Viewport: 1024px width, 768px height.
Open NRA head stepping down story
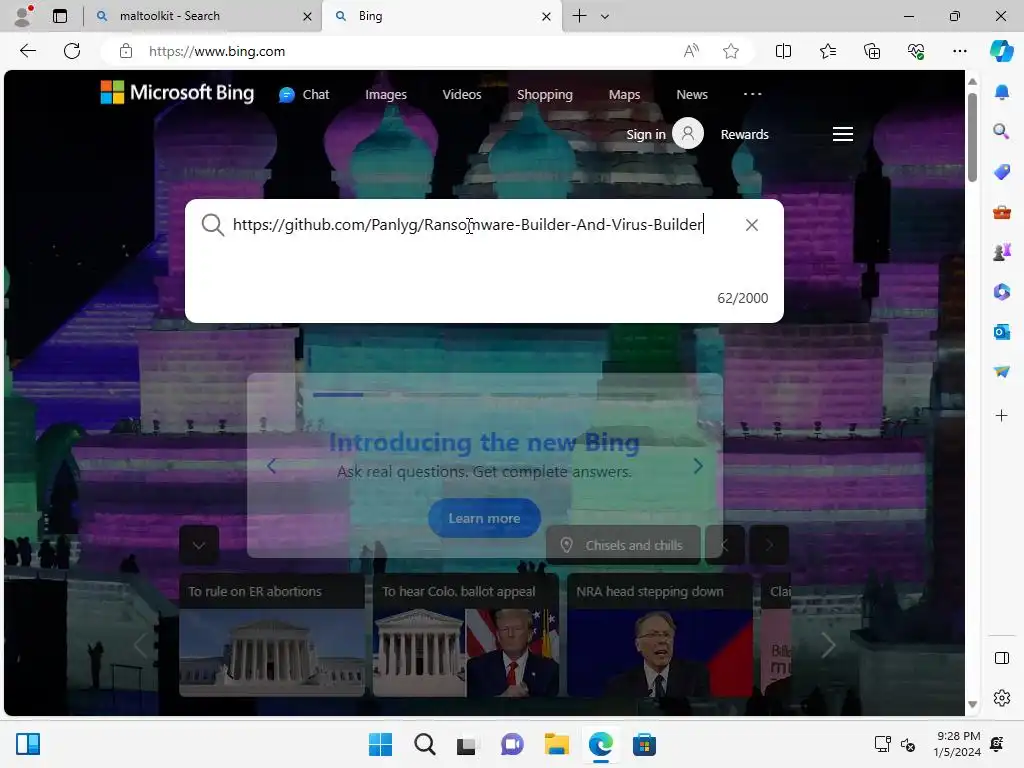pyautogui.click(x=660, y=635)
